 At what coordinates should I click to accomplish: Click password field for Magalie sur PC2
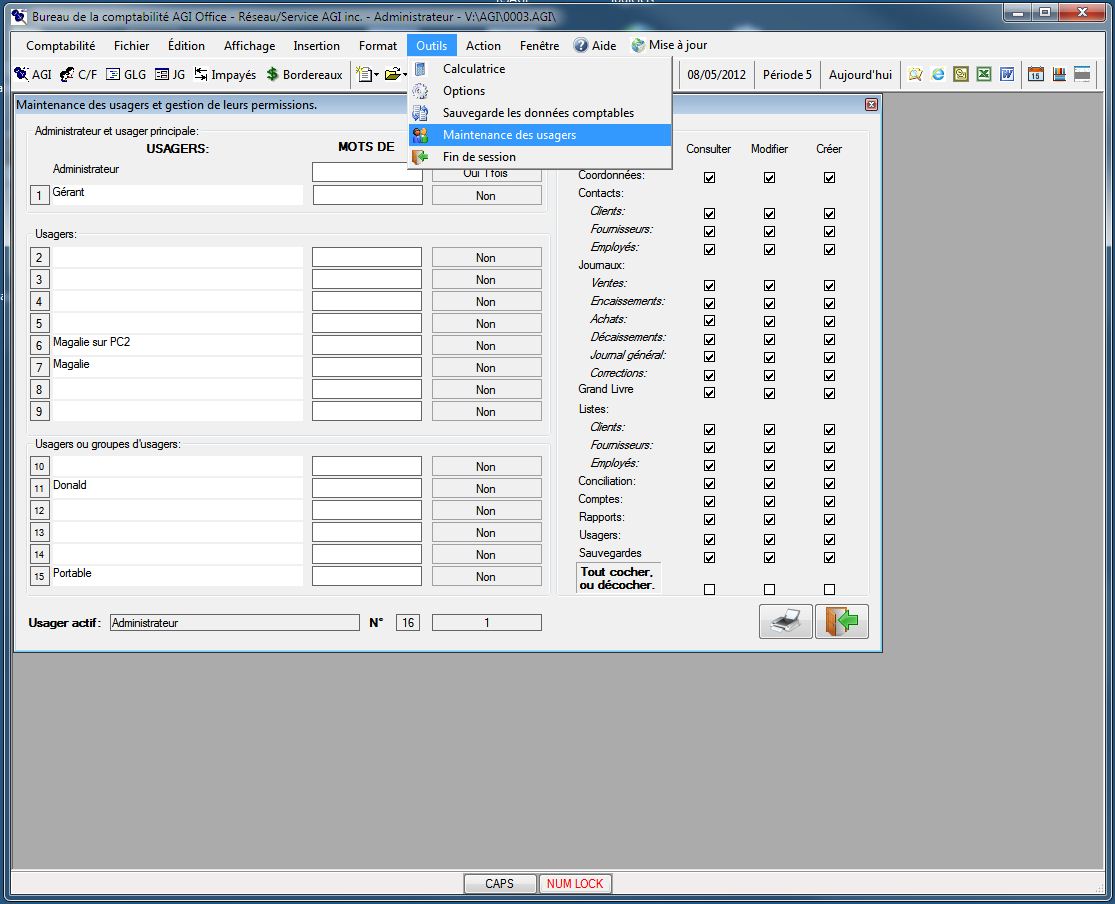[x=367, y=345]
